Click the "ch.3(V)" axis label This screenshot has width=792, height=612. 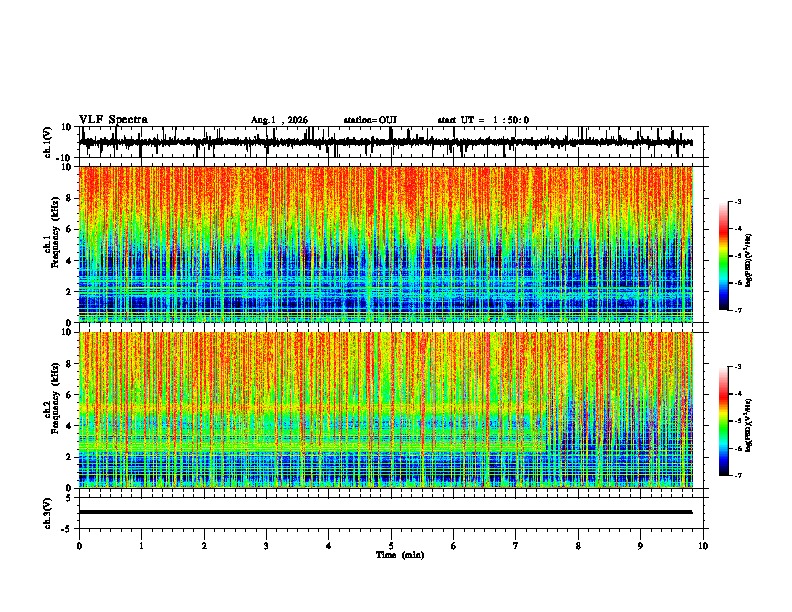48,513
